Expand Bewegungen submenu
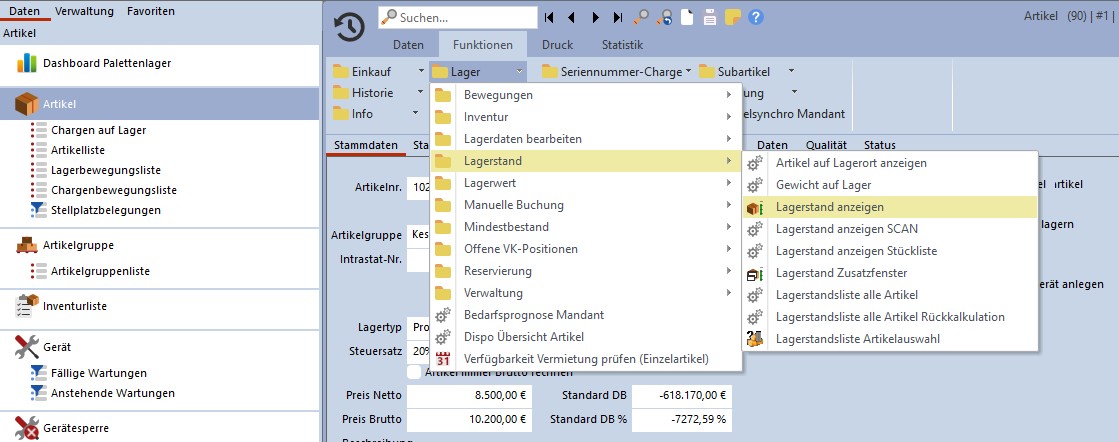The image size is (1119, 442). tap(585, 95)
